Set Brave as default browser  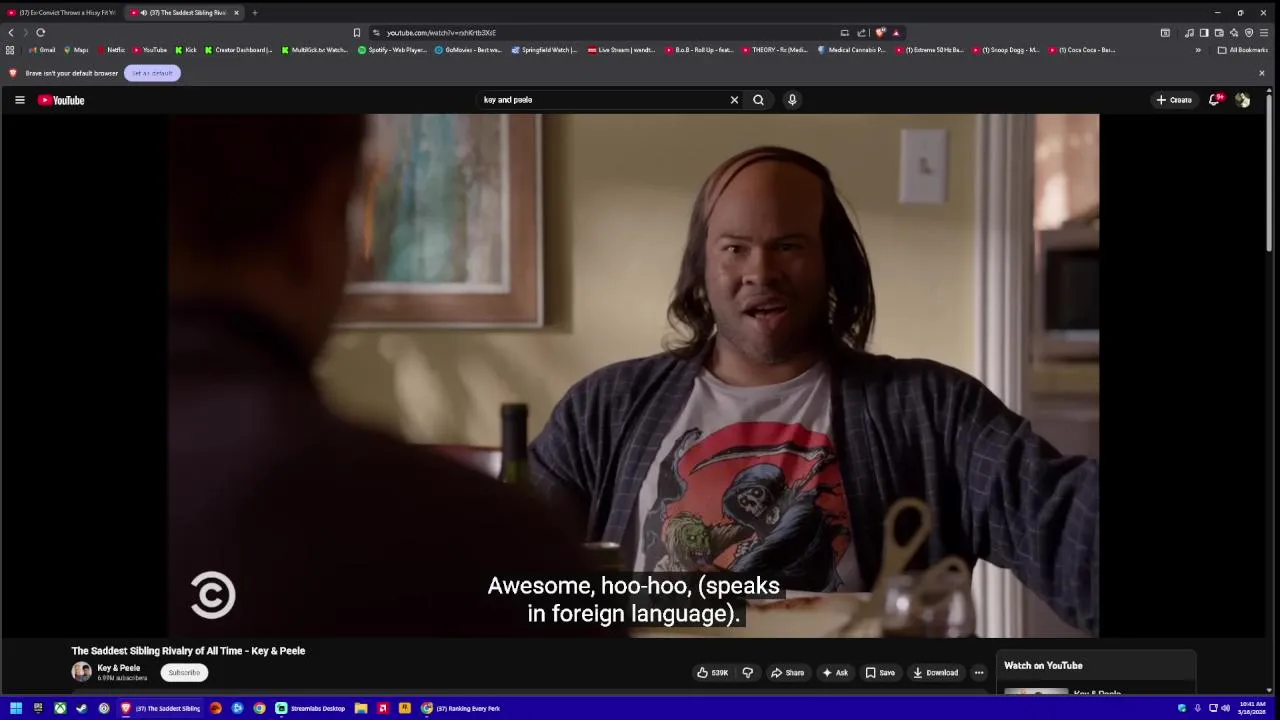(x=152, y=73)
